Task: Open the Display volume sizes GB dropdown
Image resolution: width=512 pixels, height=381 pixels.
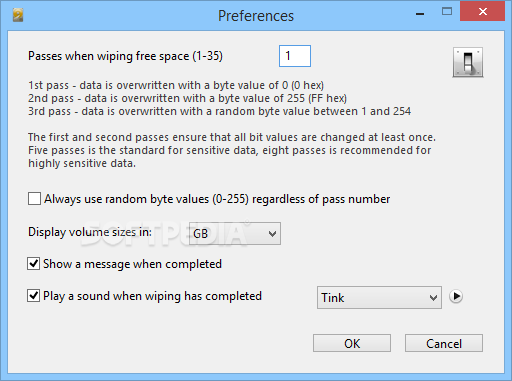Action: click(235, 233)
